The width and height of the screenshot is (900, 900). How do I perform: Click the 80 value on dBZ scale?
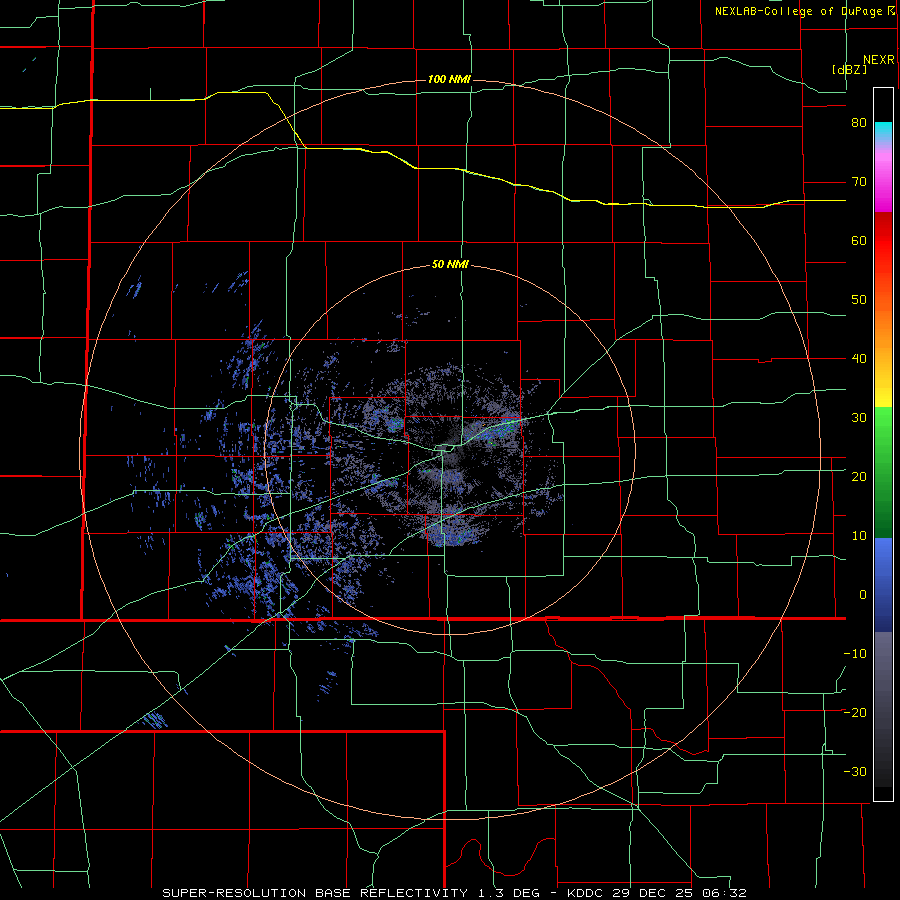(859, 123)
